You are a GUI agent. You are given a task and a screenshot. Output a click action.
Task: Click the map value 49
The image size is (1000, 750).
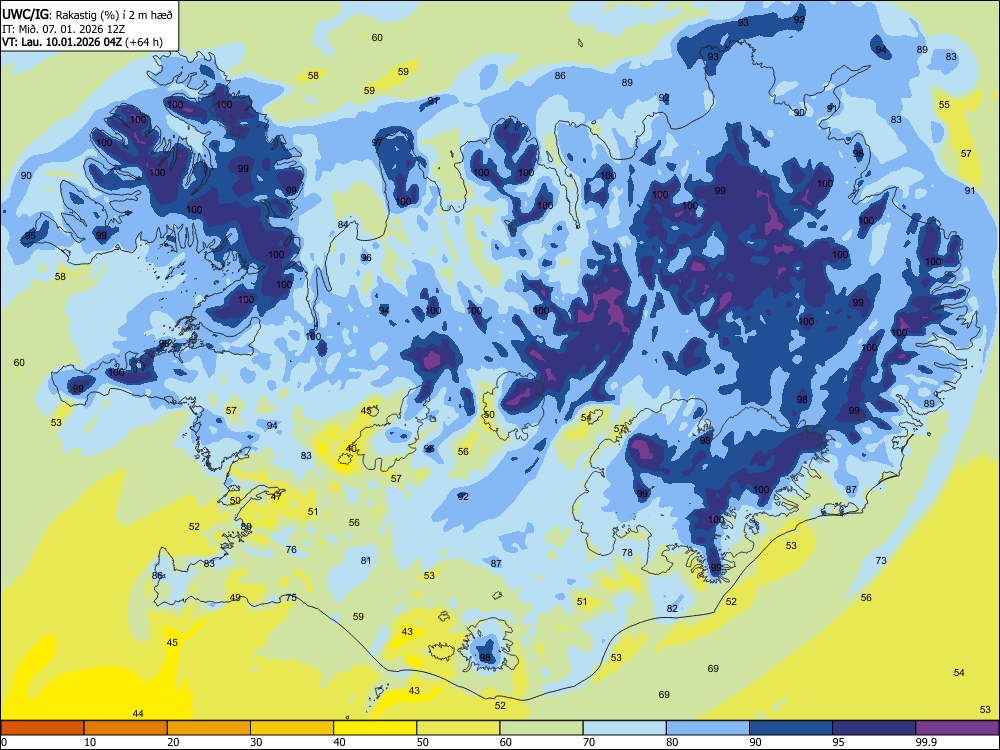235,598
